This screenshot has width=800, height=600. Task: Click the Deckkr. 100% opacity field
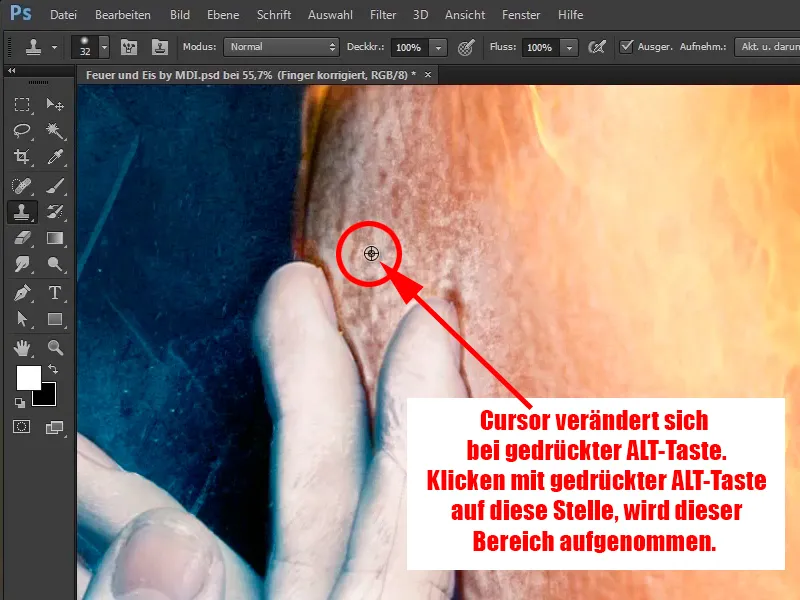point(409,47)
